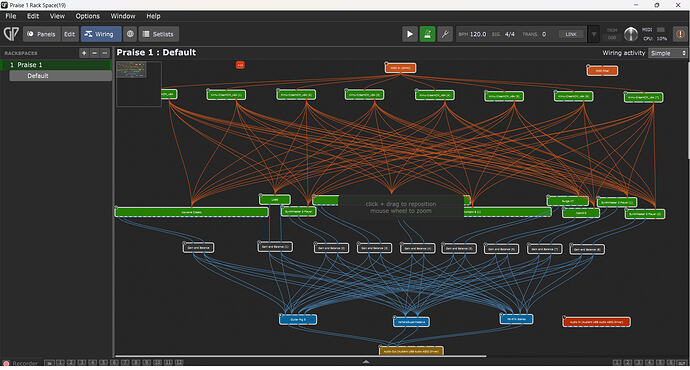The image size is (690, 370).
Task: Toggle the Ableton LINK button
Action: pos(571,34)
